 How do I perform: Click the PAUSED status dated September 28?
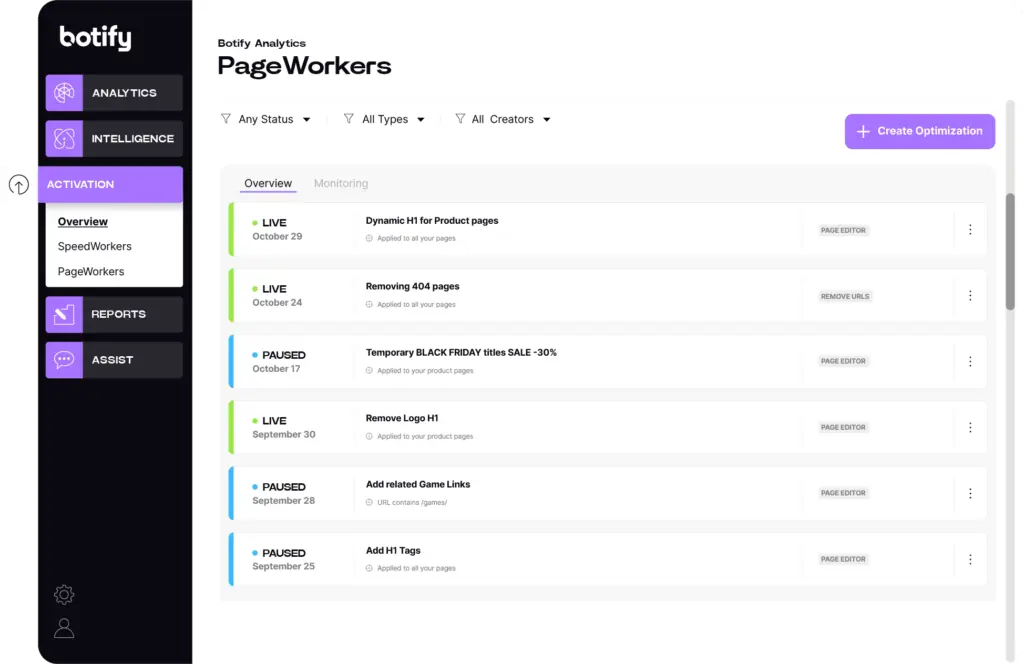coord(279,487)
